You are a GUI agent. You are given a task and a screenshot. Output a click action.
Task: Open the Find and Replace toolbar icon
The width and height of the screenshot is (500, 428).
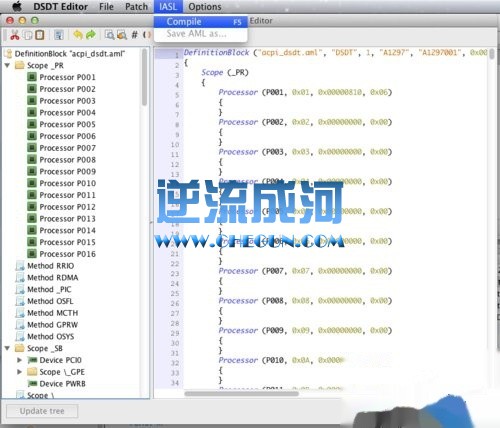(122, 35)
